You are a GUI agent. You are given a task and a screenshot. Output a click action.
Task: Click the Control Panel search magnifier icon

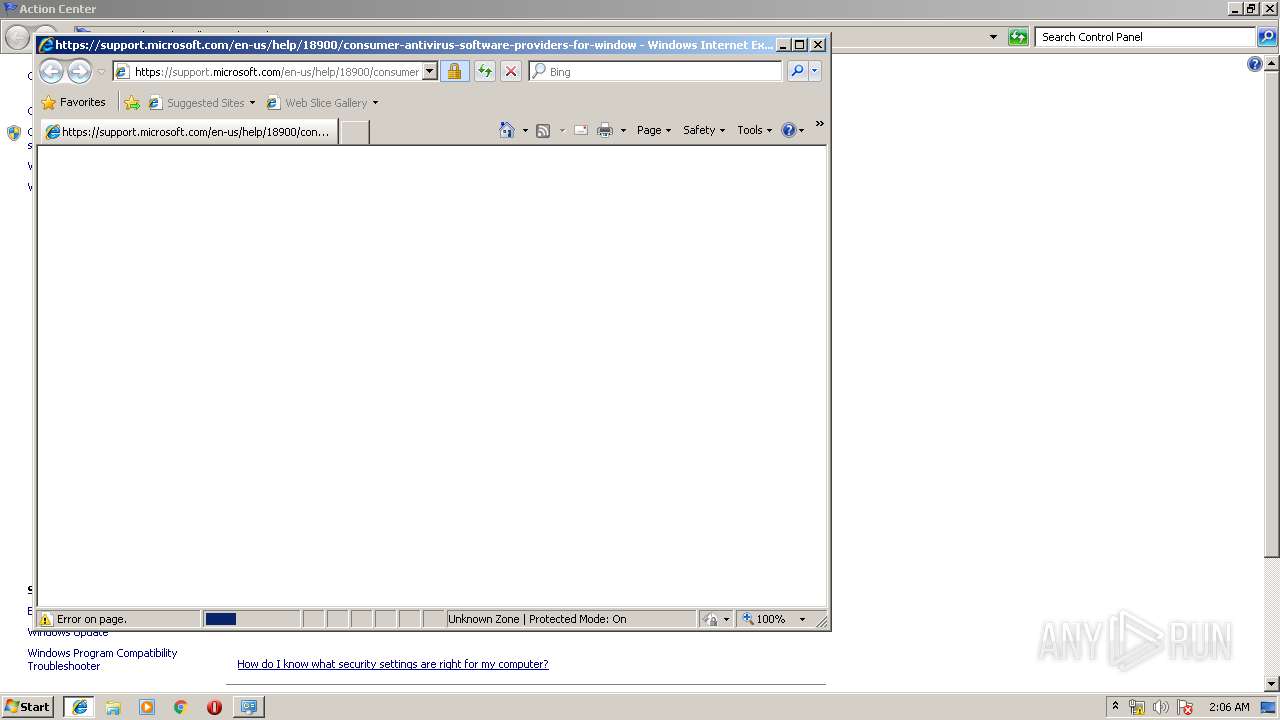(1267, 37)
